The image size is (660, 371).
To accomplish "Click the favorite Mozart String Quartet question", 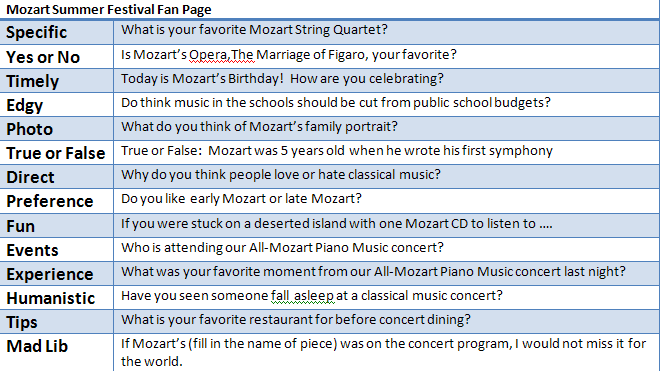I will coord(254,30).
